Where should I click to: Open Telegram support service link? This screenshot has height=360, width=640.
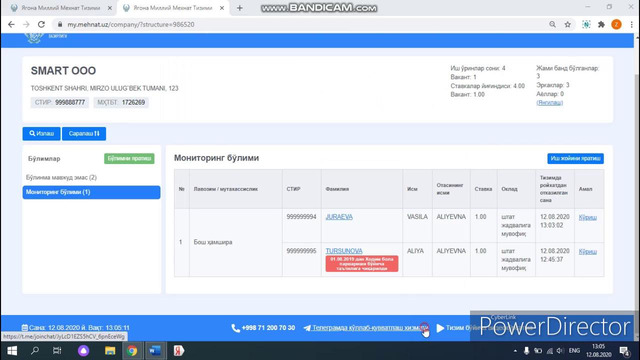point(366,328)
